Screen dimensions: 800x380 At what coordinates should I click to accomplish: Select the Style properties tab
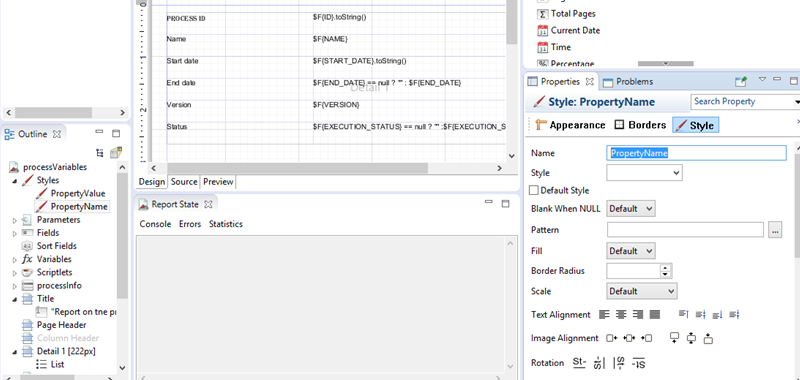point(695,125)
